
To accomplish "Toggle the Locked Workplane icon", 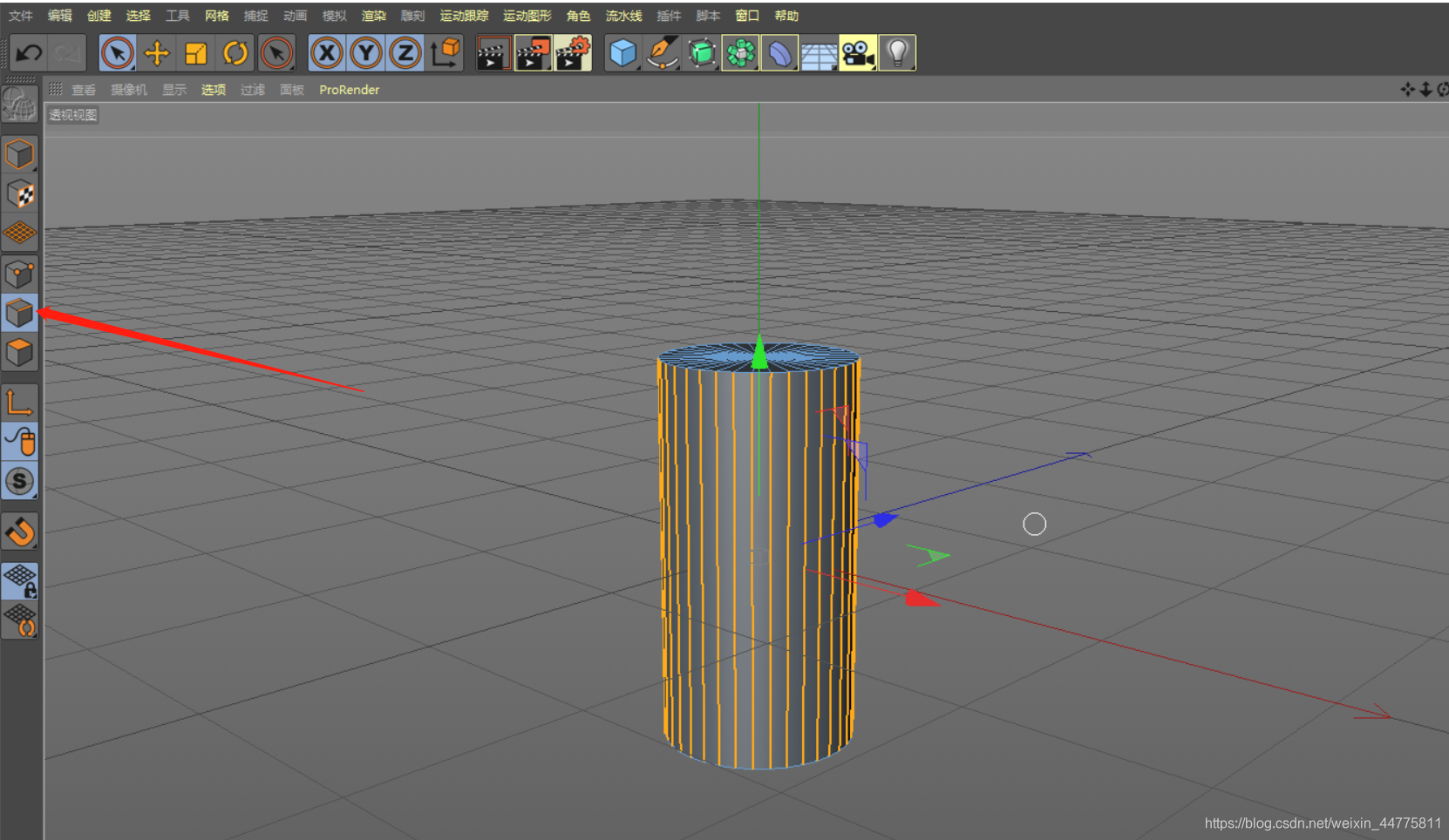I will point(19,580).
